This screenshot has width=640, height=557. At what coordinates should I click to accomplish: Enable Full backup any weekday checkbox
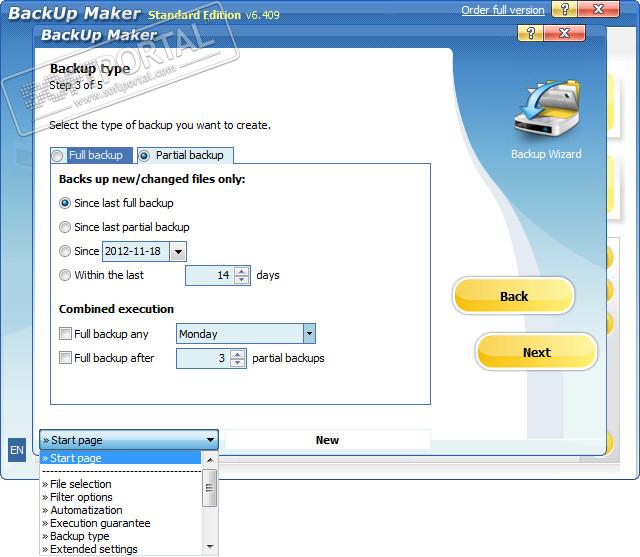(65, 333)
